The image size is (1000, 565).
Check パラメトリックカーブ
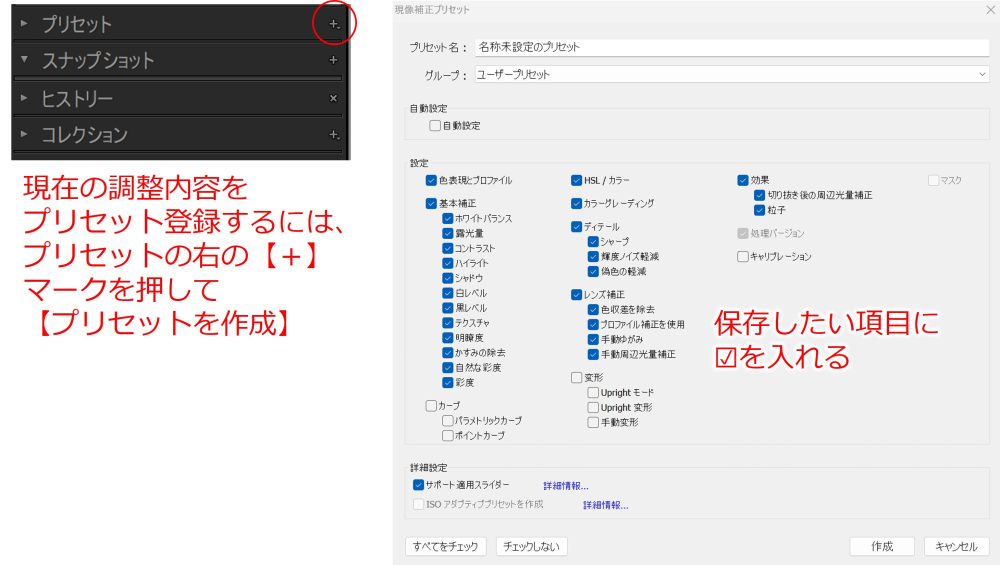(448, 421)
